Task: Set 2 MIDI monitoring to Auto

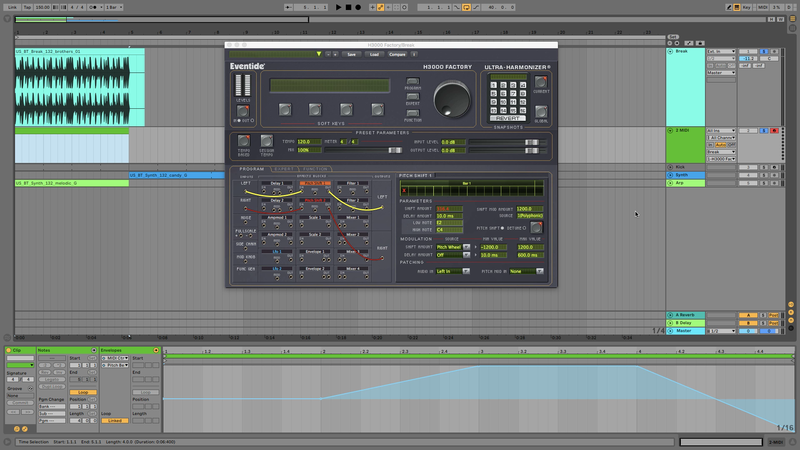Action: [x=721, y=145]
